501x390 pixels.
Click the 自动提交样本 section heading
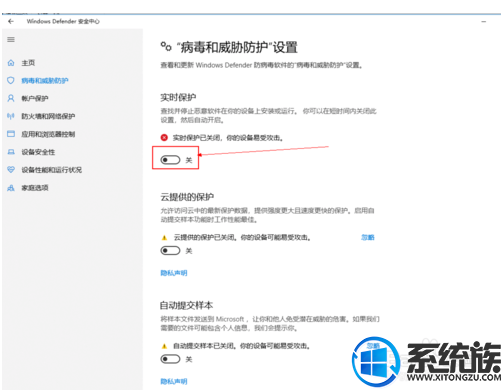pyautogui.click(x=186, y=305)
